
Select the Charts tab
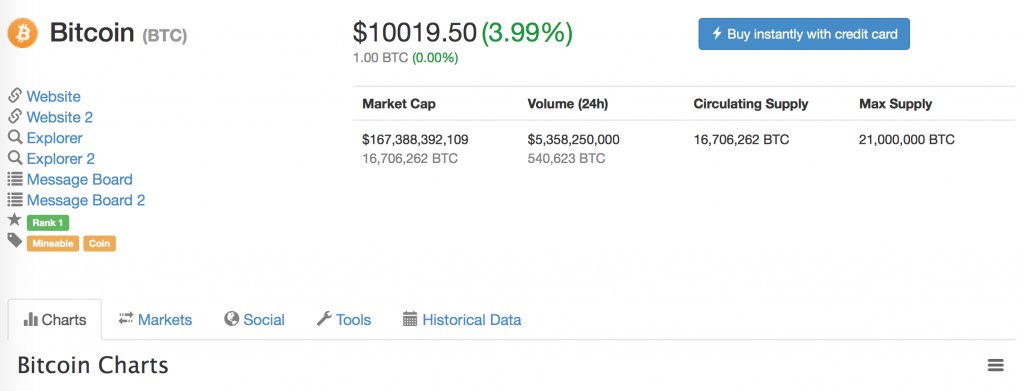[55, 319]
